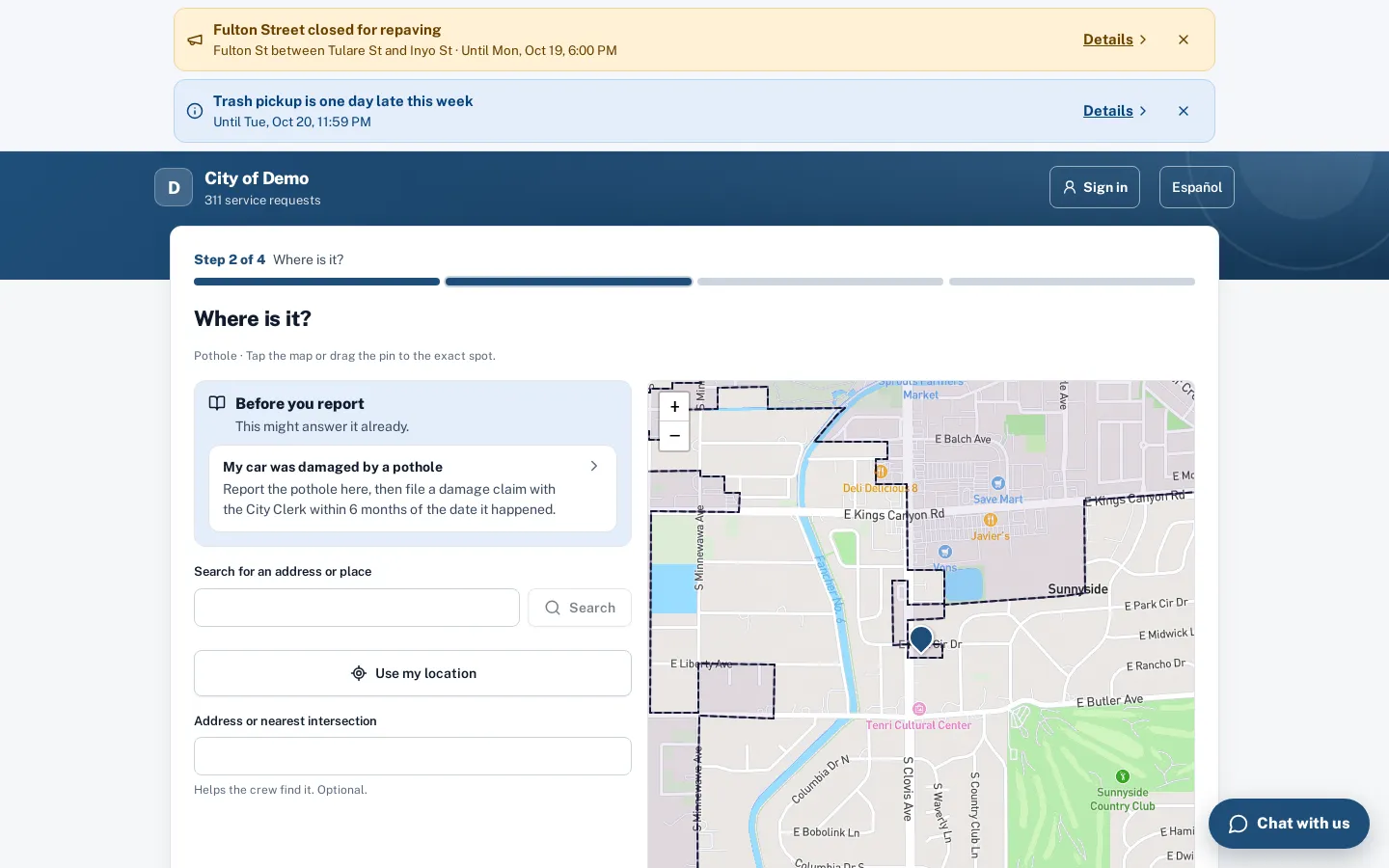Expand the pothole damage help article
The image size is (1389, 868).
(x=413, y=488)
